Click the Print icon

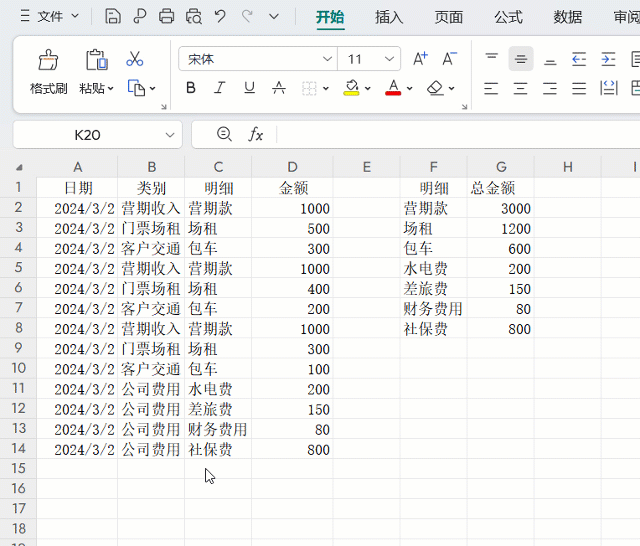coord(167,17)
